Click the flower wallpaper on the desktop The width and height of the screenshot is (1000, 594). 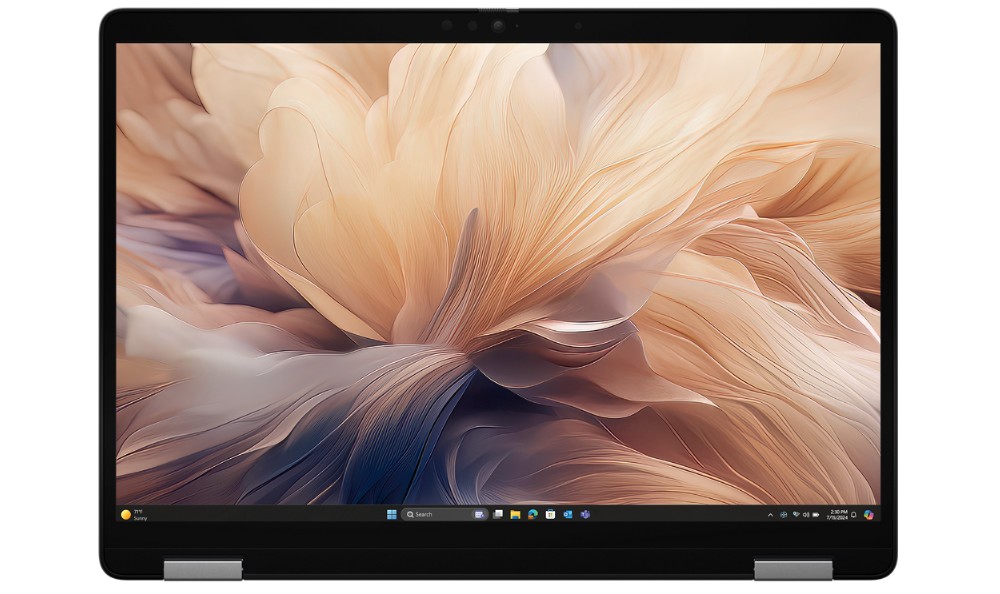(x=500, y=250)
